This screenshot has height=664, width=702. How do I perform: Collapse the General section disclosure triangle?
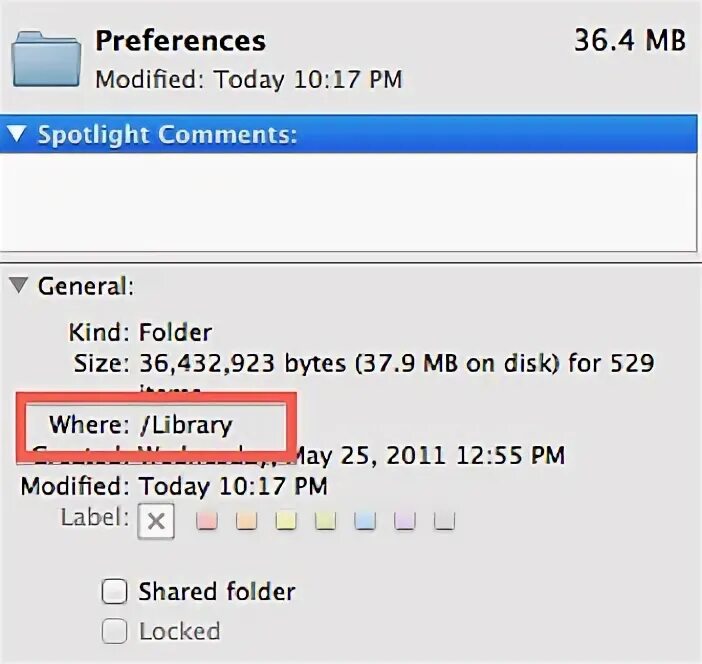coord(19,286)
